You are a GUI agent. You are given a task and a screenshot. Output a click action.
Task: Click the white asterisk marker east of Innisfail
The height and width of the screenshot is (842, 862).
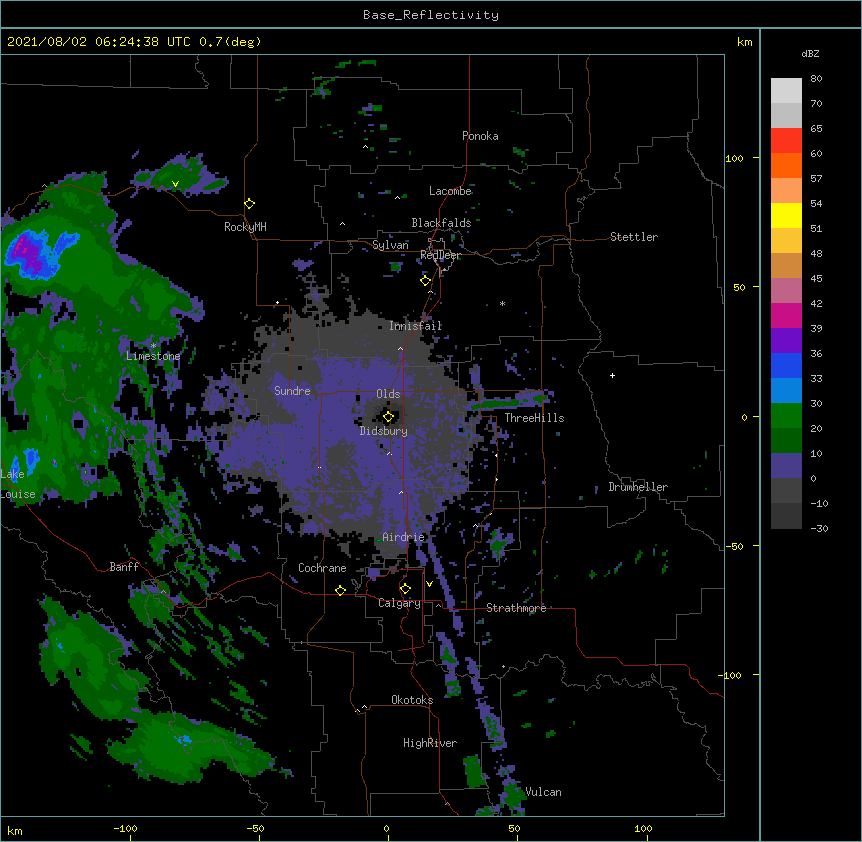[502, 303]
